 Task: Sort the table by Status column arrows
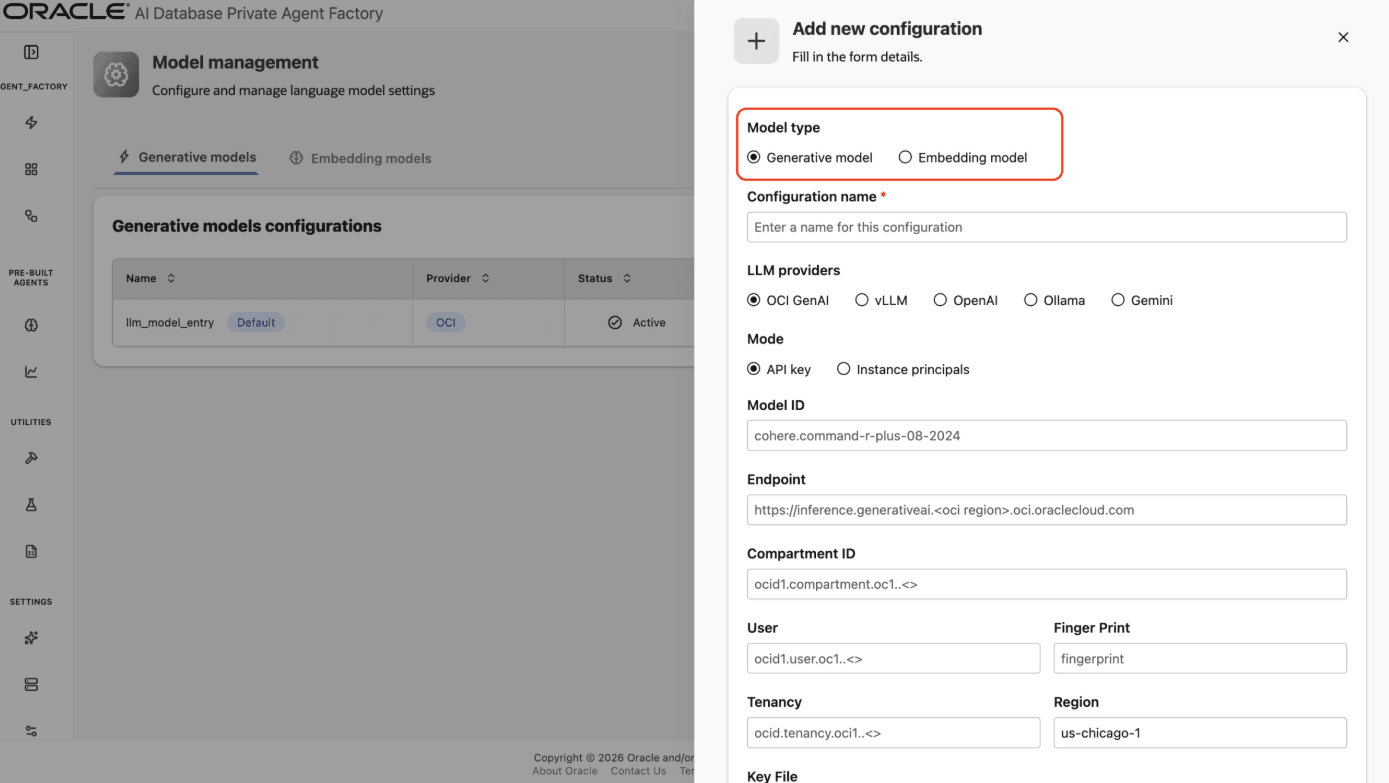pos(626,278)
